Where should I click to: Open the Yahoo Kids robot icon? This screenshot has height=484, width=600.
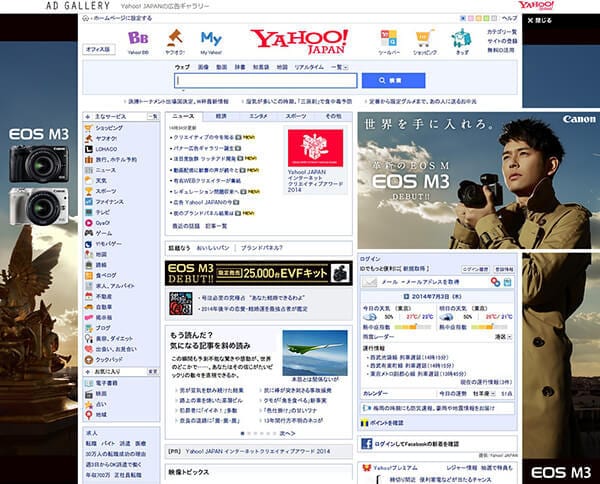pos(461,38)
